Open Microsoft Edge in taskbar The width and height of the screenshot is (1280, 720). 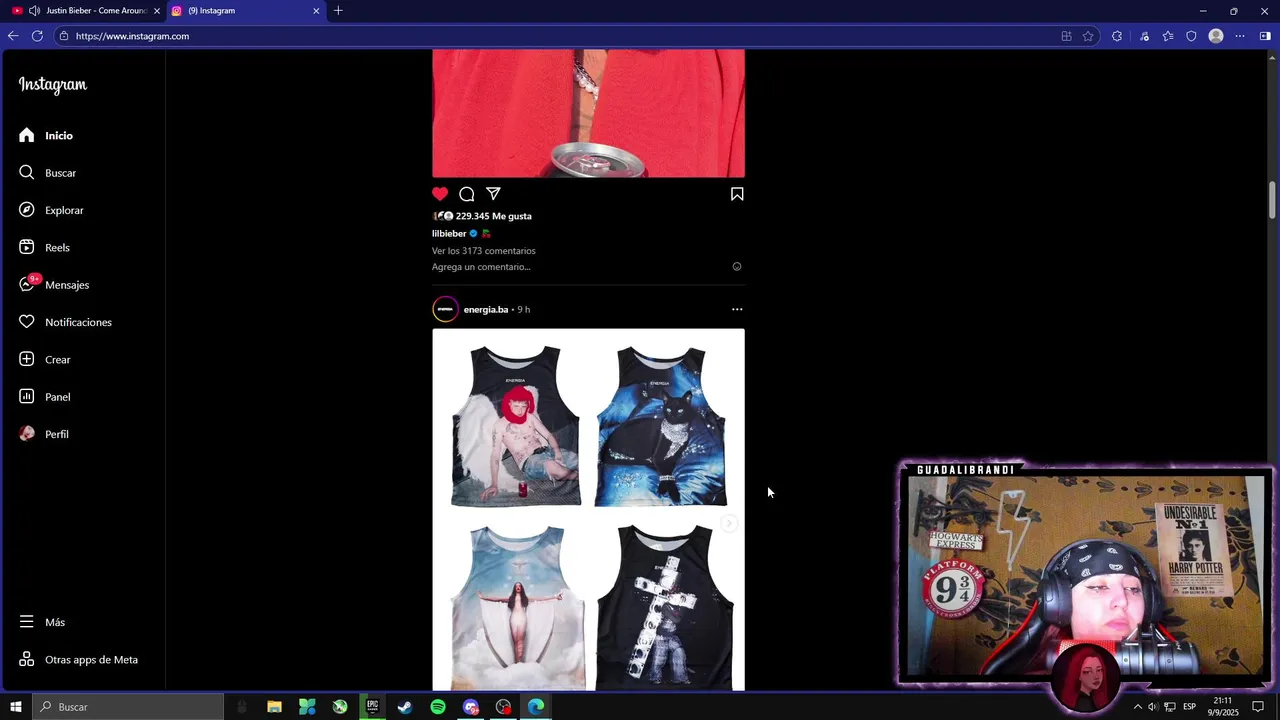[x=536, y=707]
